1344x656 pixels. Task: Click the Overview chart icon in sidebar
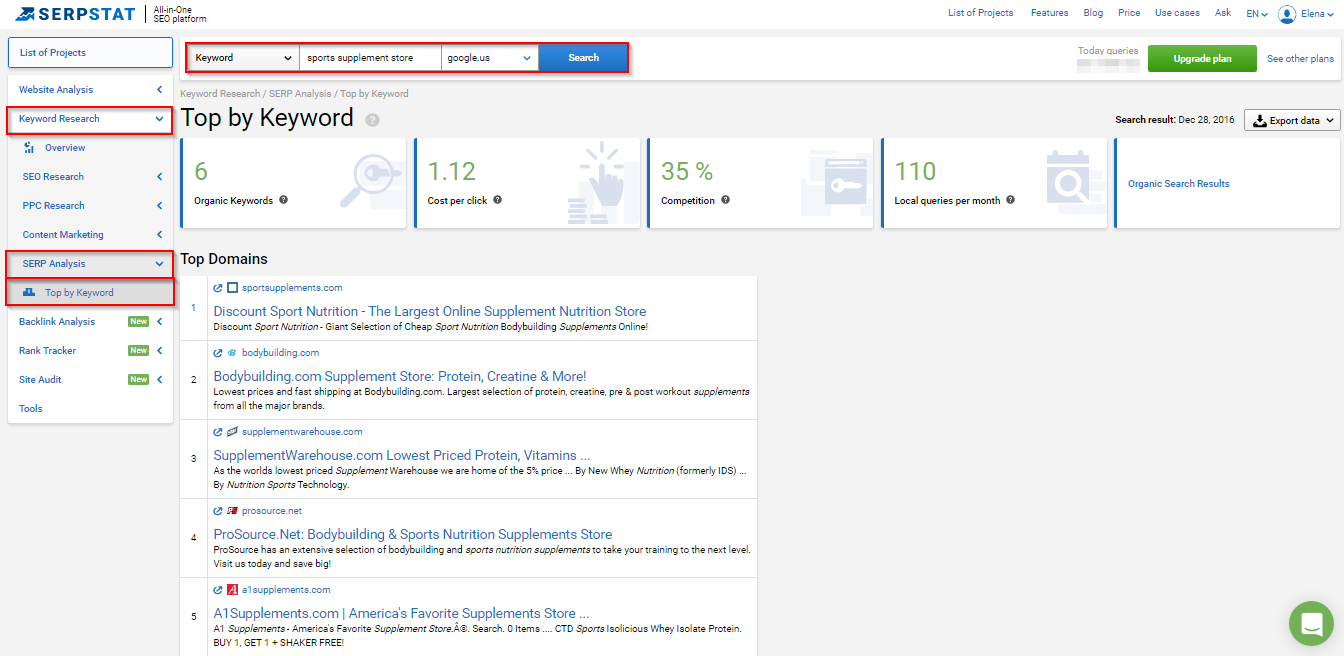click(29, 147)
